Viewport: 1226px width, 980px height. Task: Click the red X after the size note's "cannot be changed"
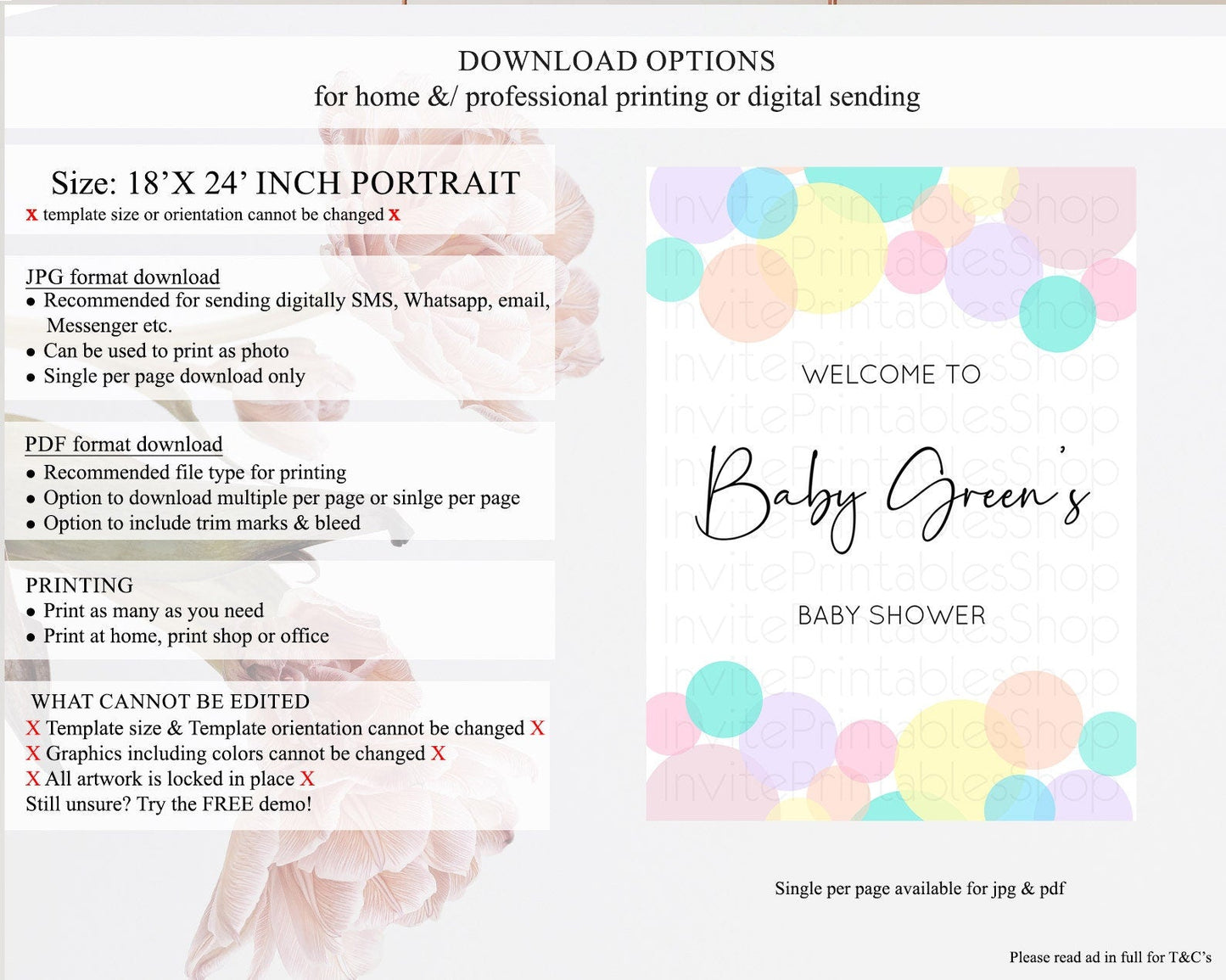click(395, 216)
